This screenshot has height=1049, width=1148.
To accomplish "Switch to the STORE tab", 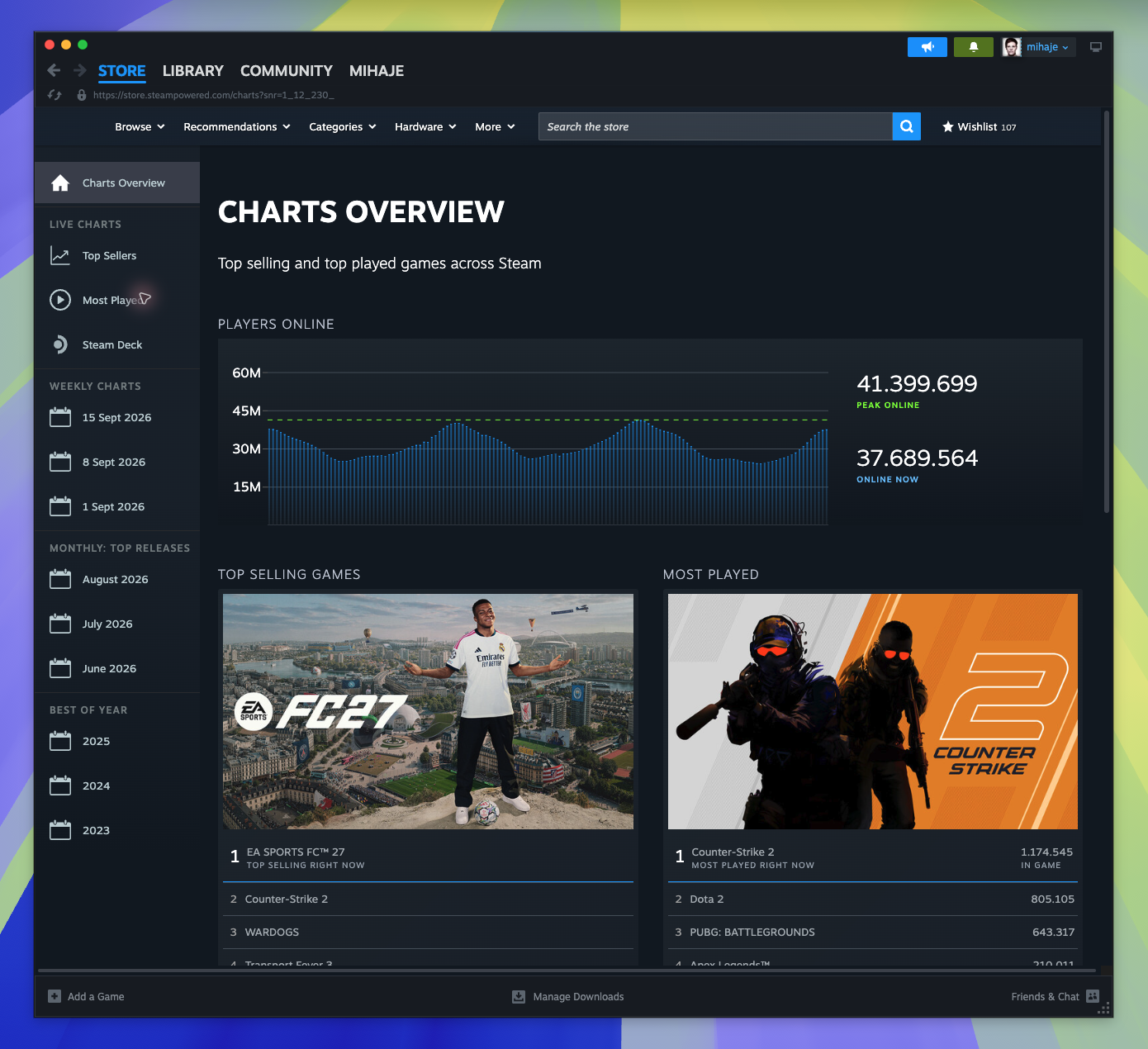I will pyautogui.click(x=122, y=71).
